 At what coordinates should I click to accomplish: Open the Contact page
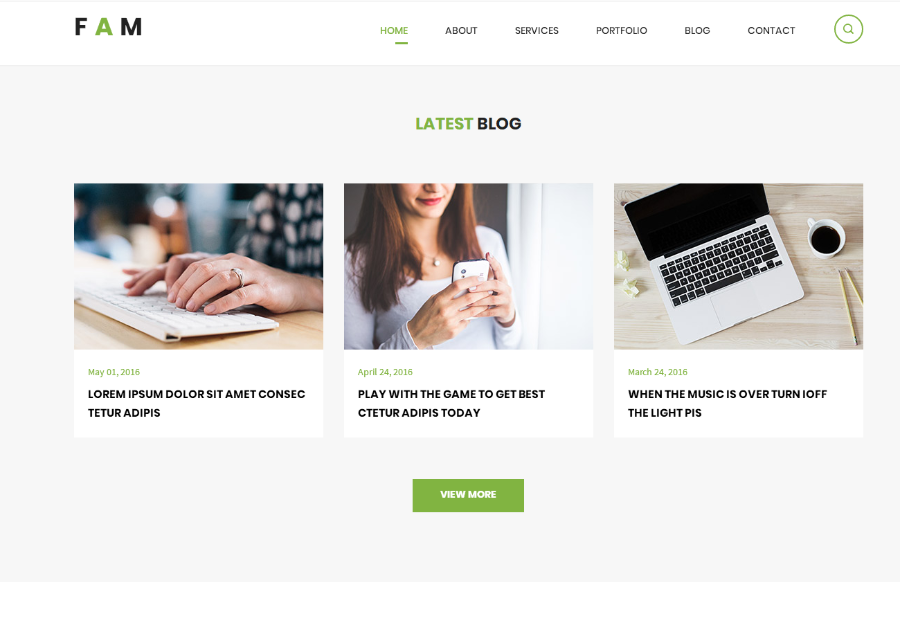(x=771, y=30)
